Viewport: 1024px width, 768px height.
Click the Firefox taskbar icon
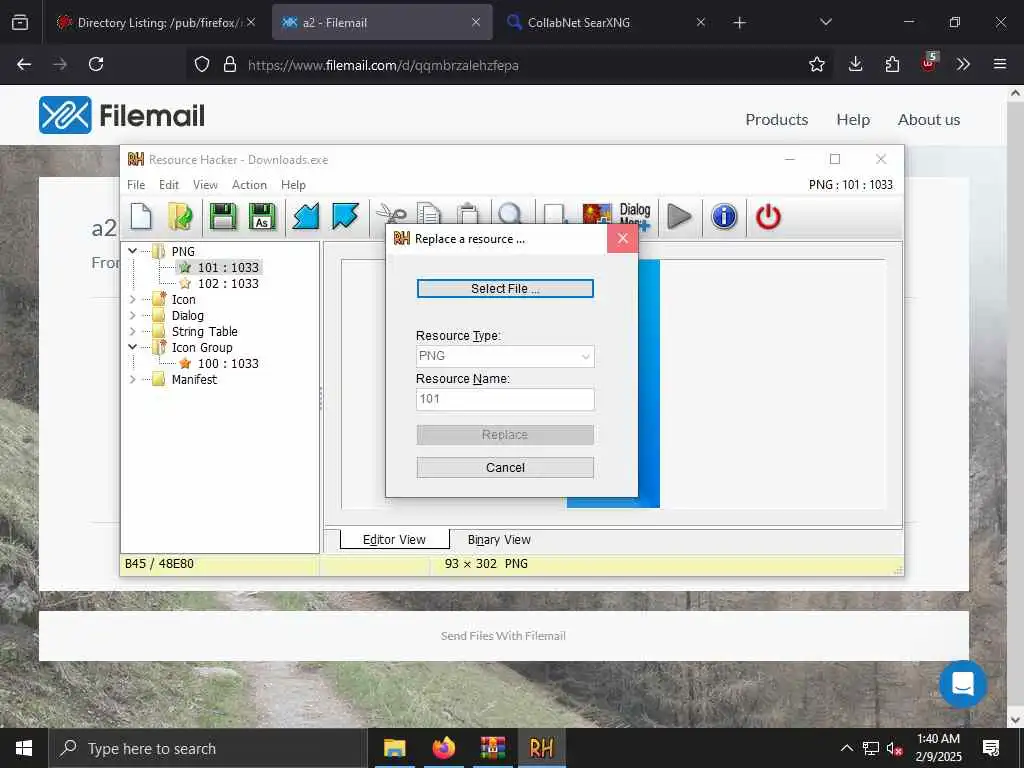[444, 748]
